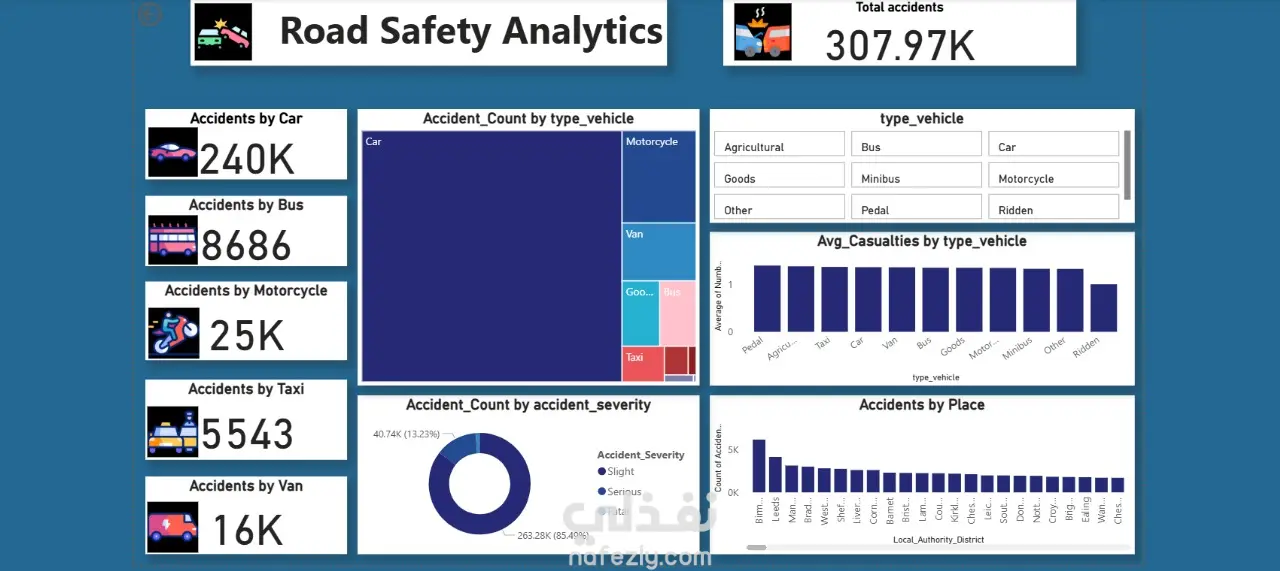
Task: Click the taxi icon in Accidents by Taxi
Action: coord(173,431)
